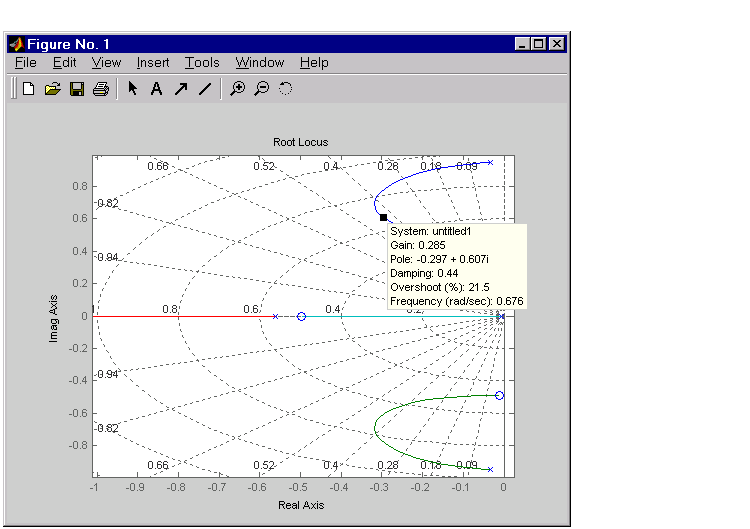750x529 pixels.
Task: Print the figure using the printer icon
Action: pyautogui.click(x=100, y=89)
